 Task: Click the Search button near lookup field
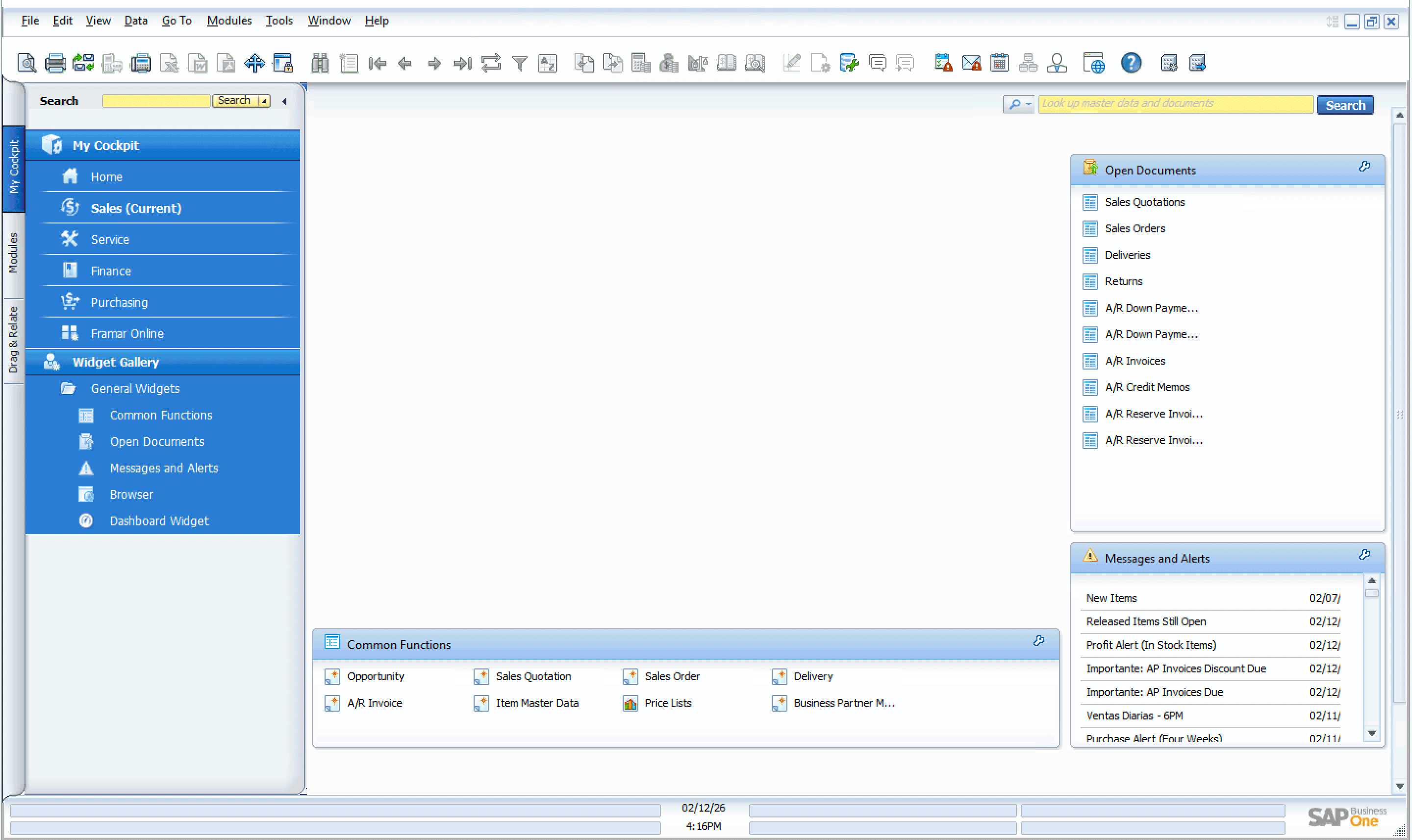coord(1345,104)
